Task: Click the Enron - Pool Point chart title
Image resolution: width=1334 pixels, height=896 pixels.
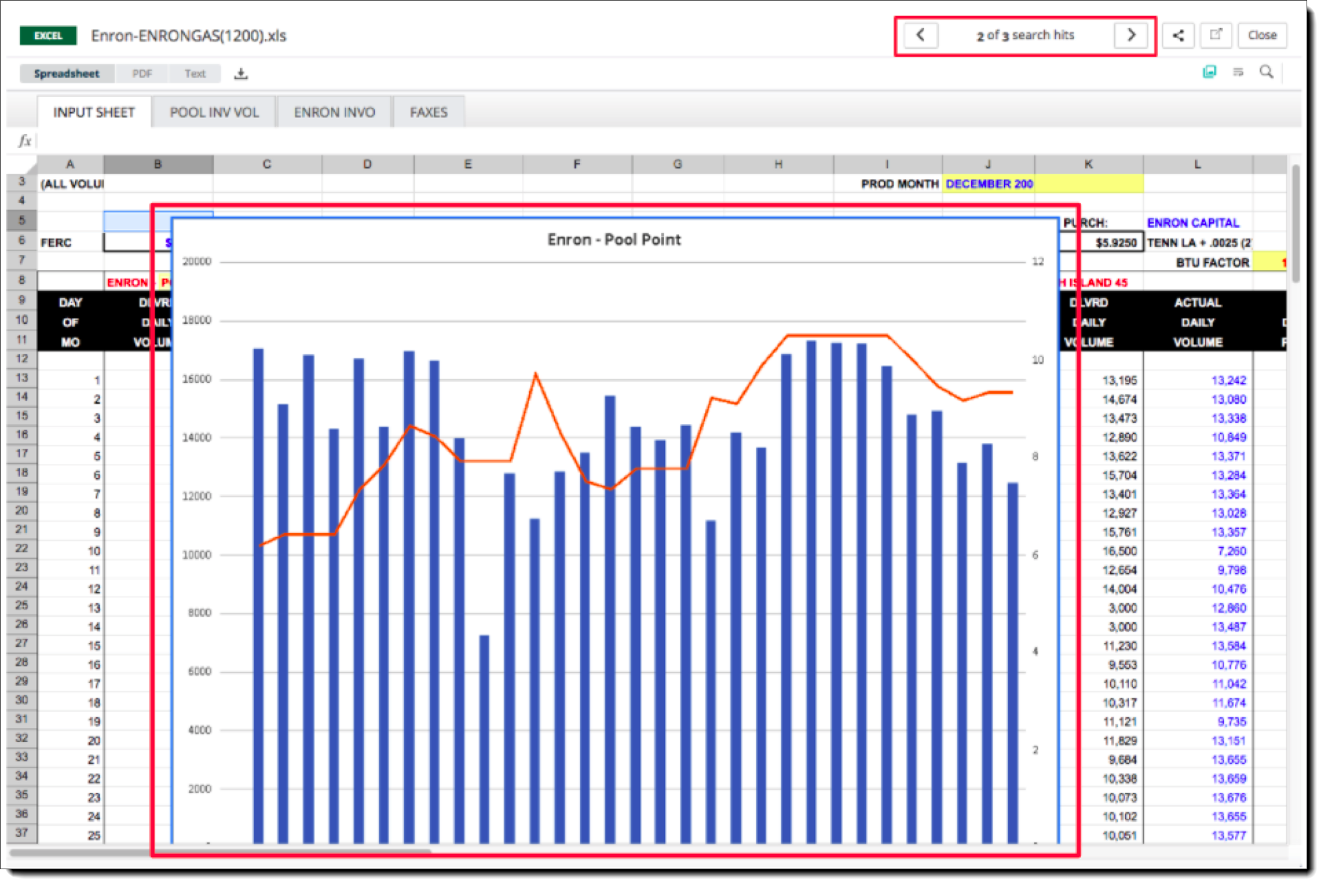Action: coord(614,240)
